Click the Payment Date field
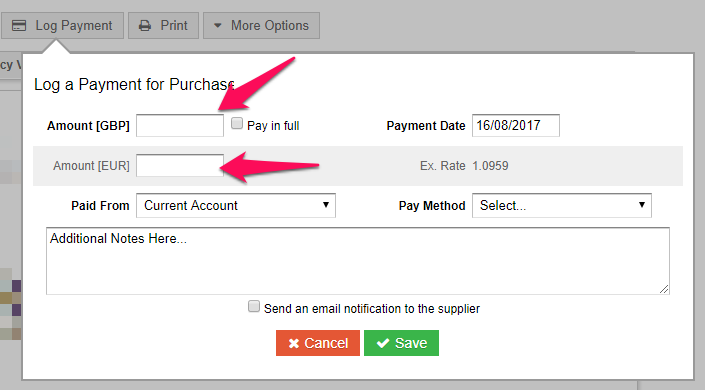Screen dimensions: 705x390 516,126
